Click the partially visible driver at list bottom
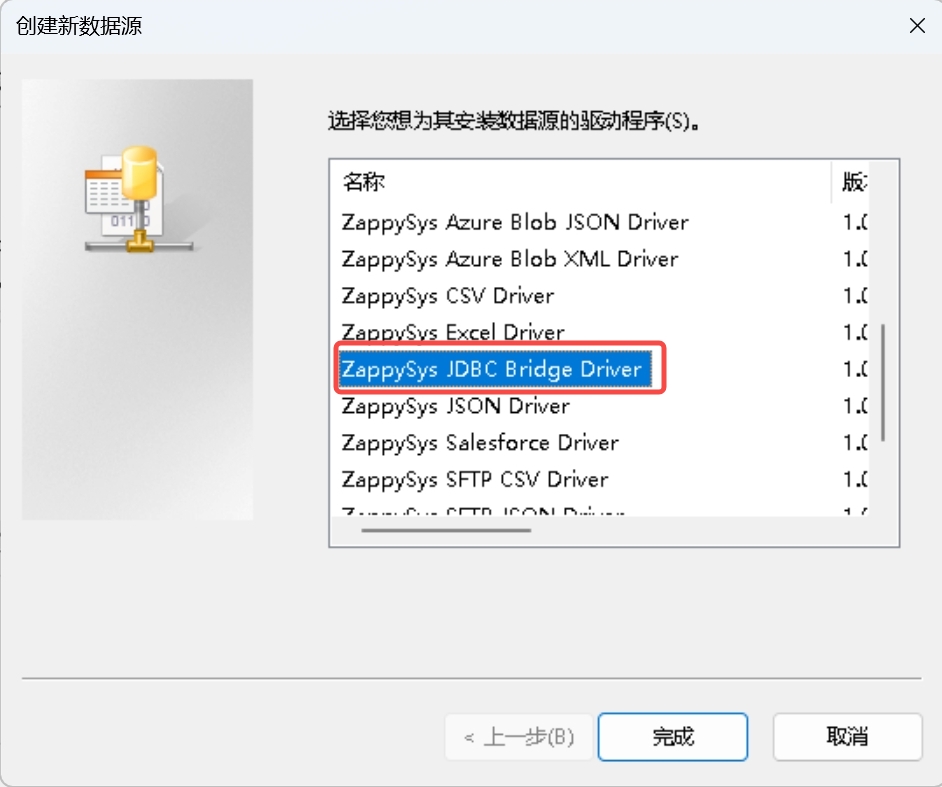The width and height of the screenshot is (942, 787). tap(482, 512)
